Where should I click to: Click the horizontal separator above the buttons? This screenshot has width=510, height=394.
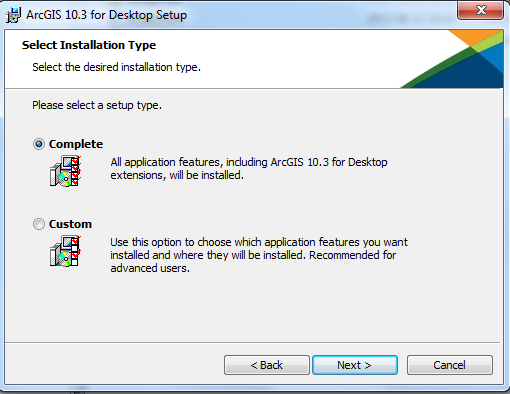pos(252,342)
